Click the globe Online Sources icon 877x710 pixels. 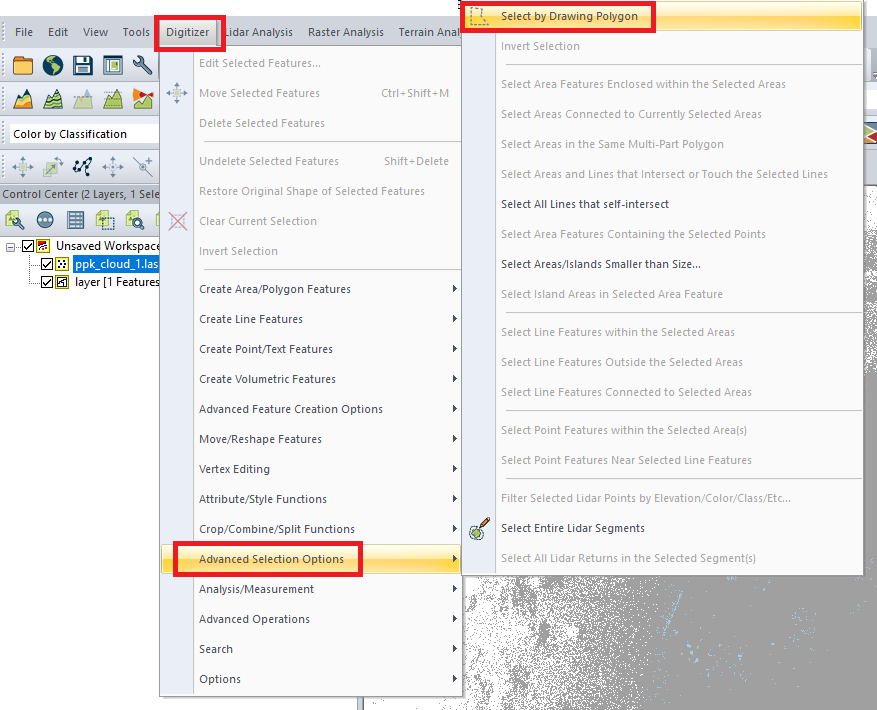[x=53, y=67]
